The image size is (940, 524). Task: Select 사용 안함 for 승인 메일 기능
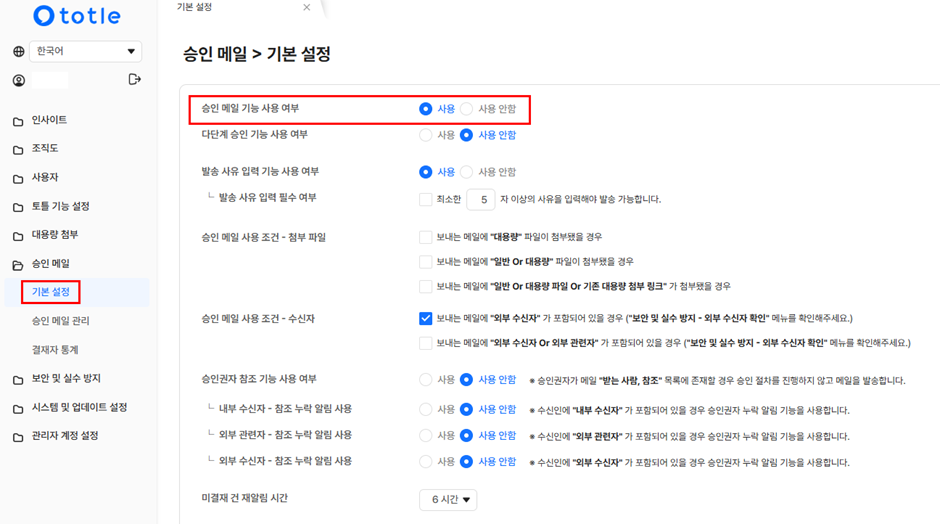tap(467, 109)
